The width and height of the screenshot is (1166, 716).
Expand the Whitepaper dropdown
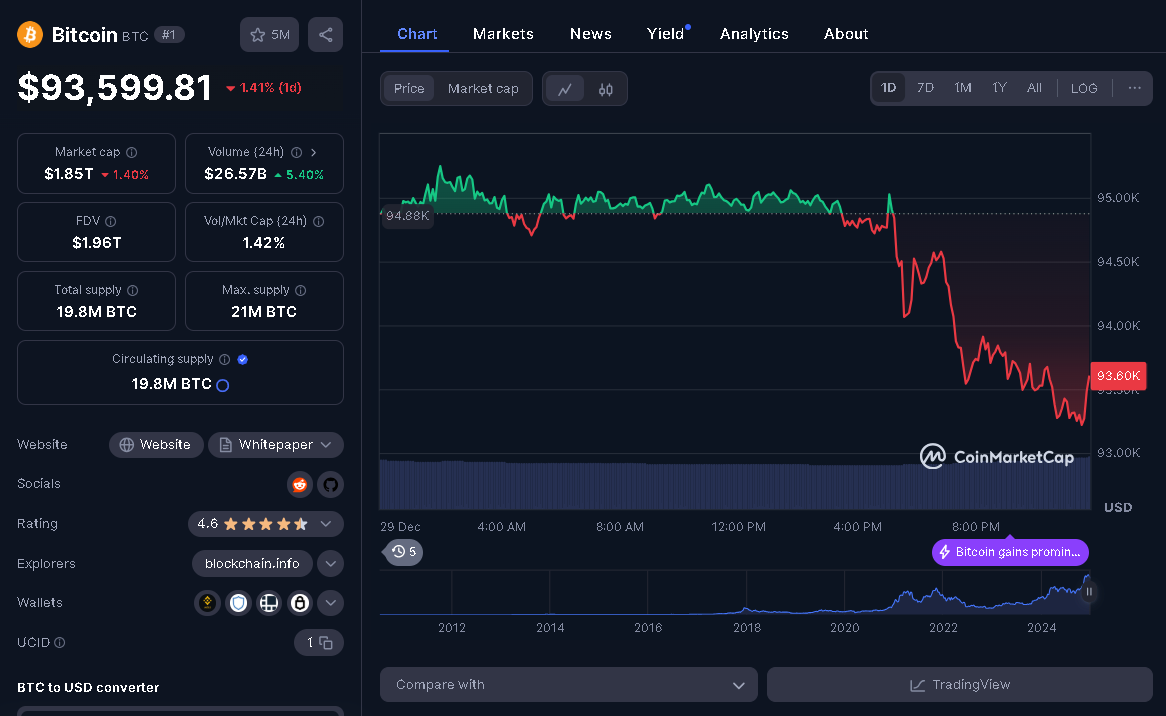click(276, 445)
